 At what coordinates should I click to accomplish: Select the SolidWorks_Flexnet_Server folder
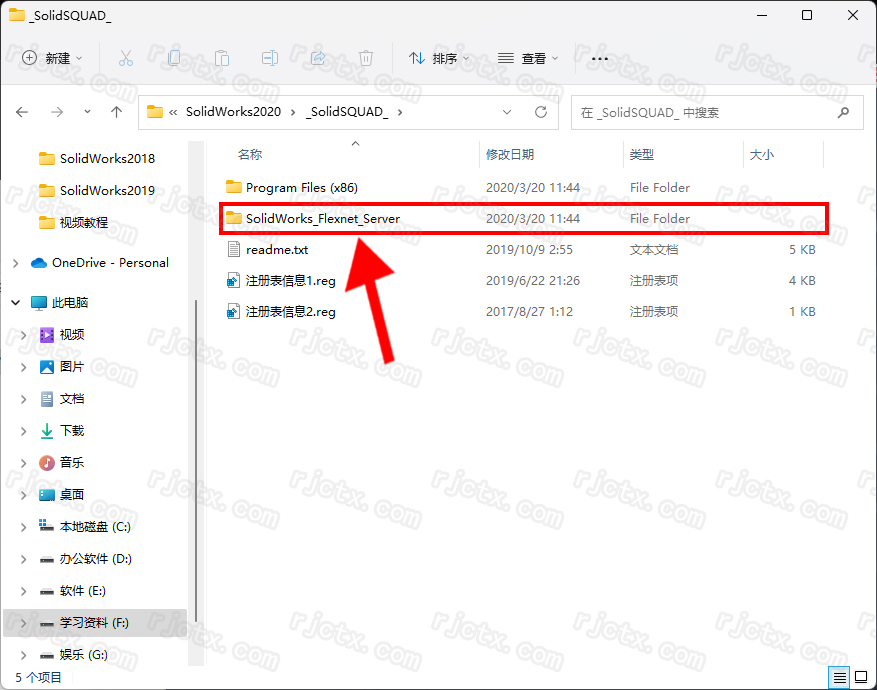(322, 218)
